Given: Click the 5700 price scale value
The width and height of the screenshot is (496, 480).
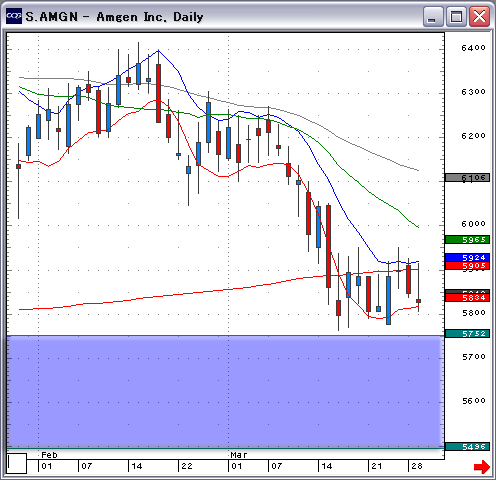Looking at the screenshot, I should pyautogui.click(x=473, y=357).
